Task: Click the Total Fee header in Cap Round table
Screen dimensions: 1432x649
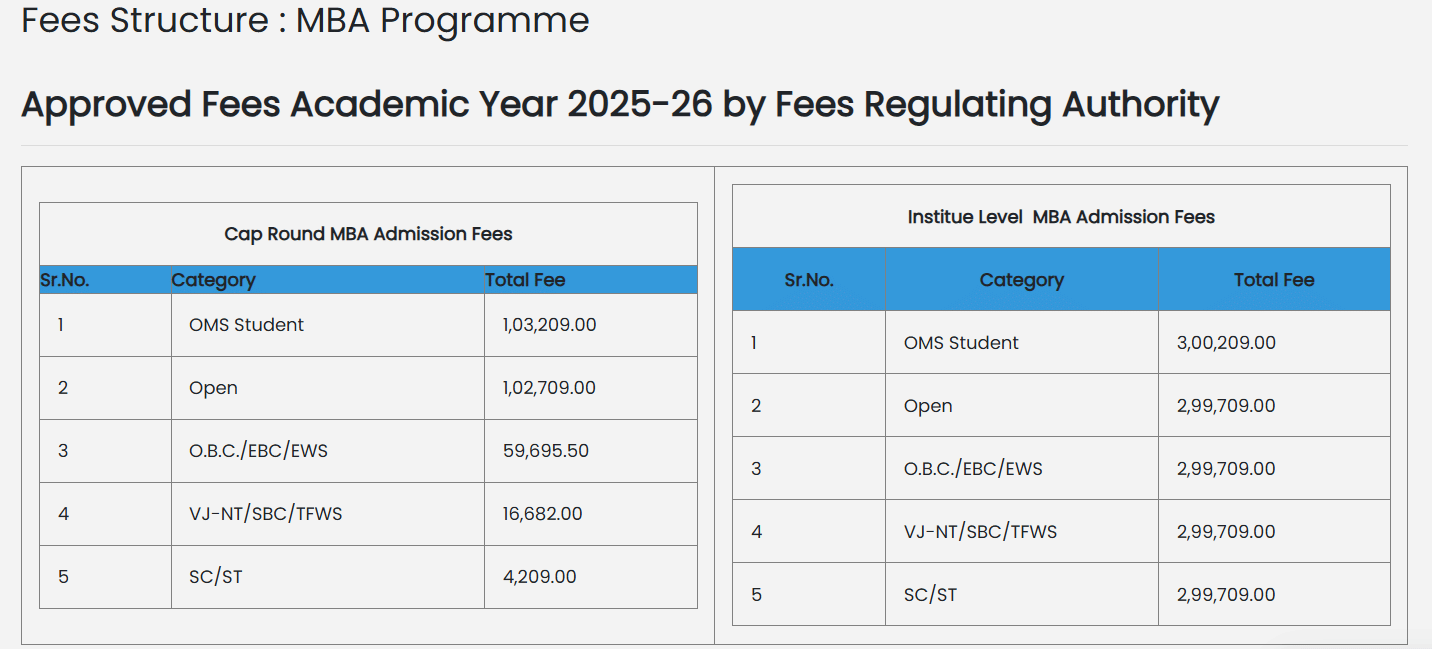Action: (x=525, y=280)
